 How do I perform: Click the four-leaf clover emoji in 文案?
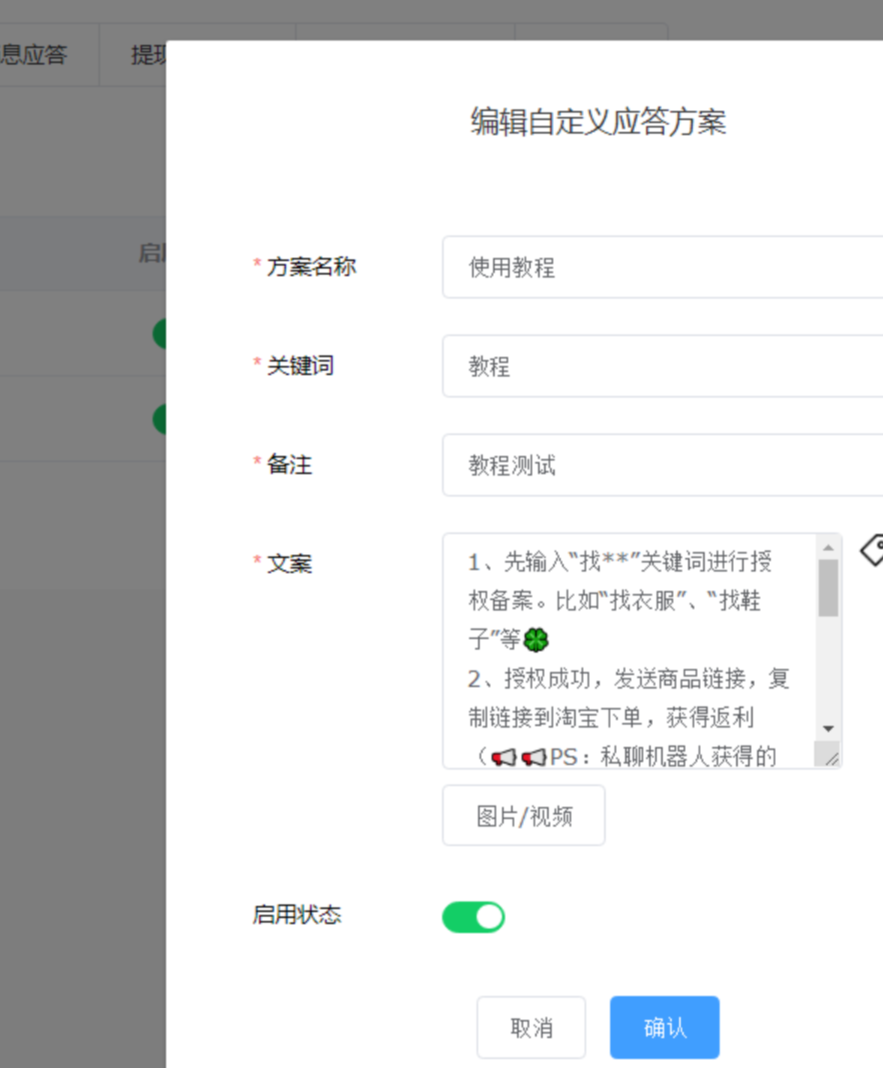pyautogui.click(x=536, y=640)
